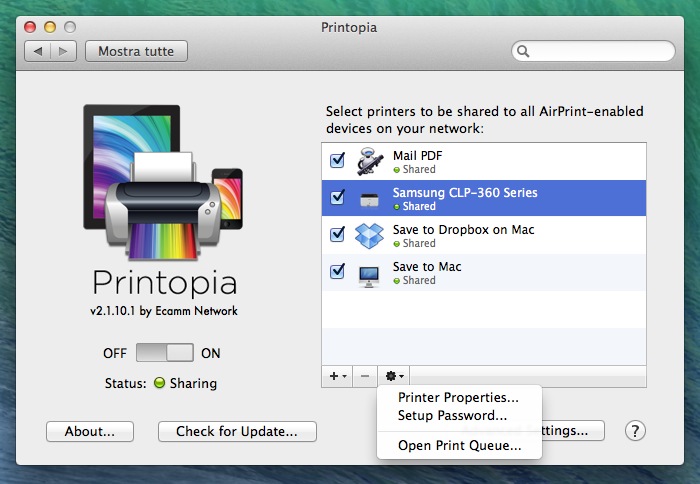The width and height of the screenshot is (700, 484).
Task: Click the red close window button
Action: [x=30, y=27]
